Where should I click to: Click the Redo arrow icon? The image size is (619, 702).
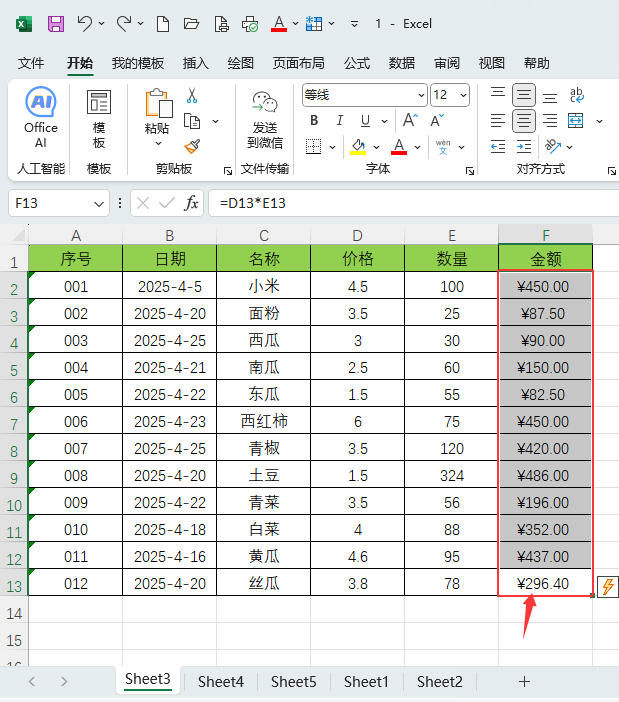pyautogui.click(x=124, y=23)
